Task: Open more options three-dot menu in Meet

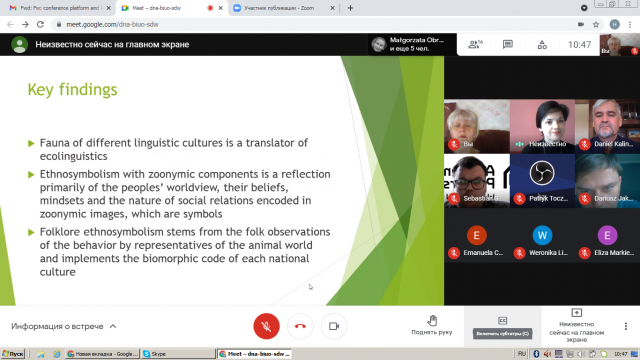Action: (x=625, y=326)
